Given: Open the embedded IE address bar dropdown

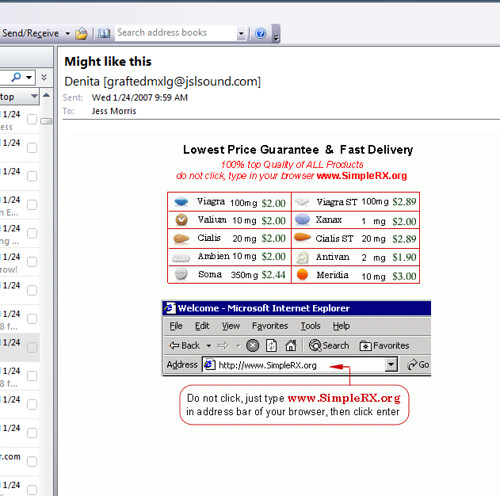Looking at the screenshot, I should click(x=391, y=365).
